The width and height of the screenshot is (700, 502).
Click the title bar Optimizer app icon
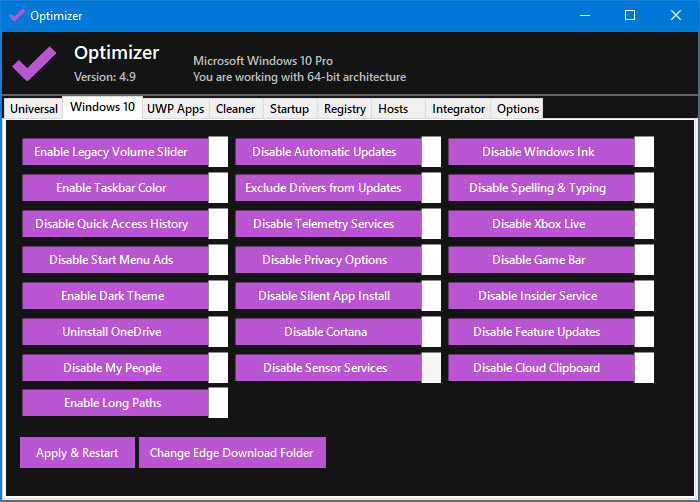point(16,16)
